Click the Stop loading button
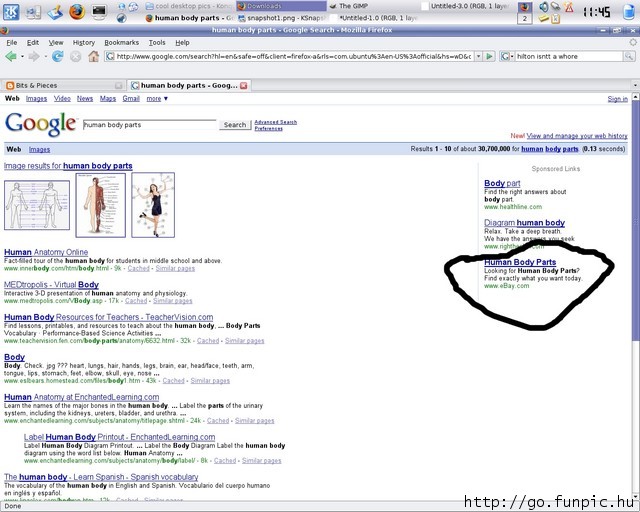This screenshot has width=640, height=512. [x=76, y=56]
